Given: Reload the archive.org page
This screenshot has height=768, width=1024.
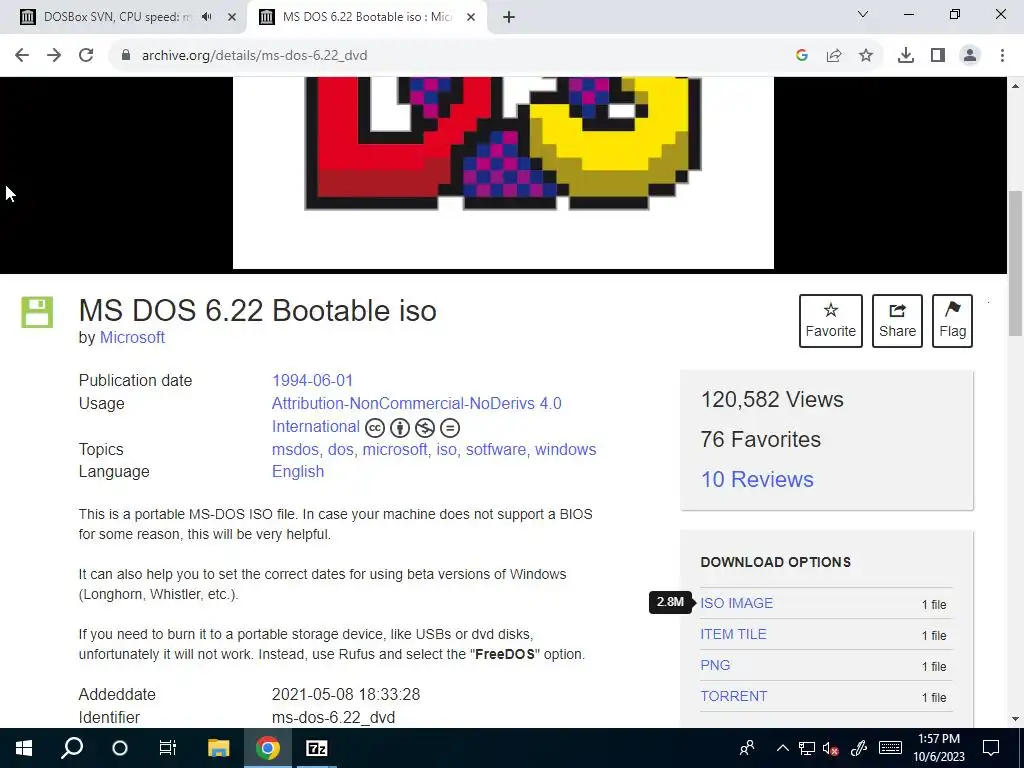Looking at the screenshot, I should pyautogui.click(x=86, y=56).
